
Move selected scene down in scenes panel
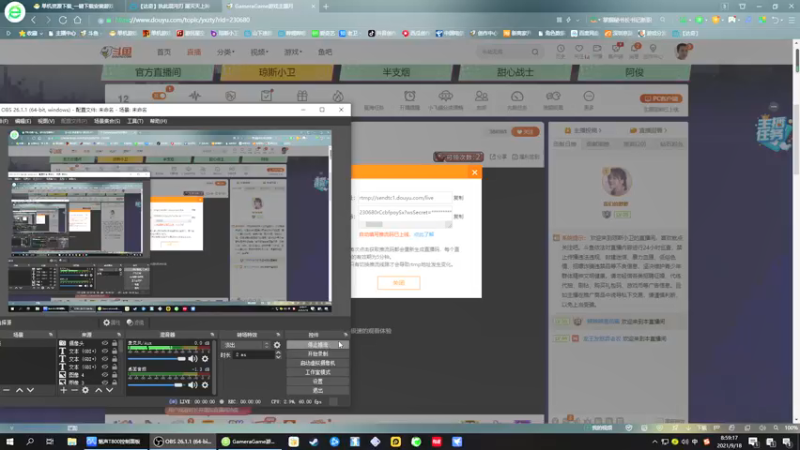[x=31, y=390]
